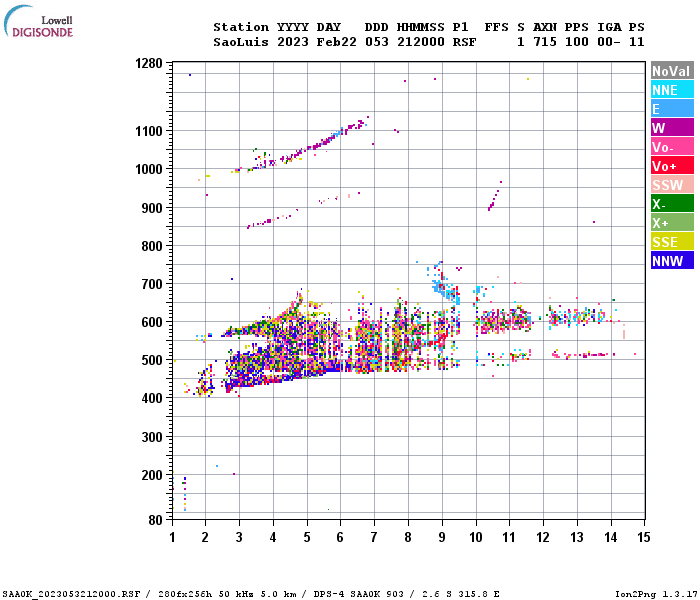Image resolution: width=700 pixels, height=600 pixels.
Task: Click the DPS-4 SAA0K 903 footer text
Action: click(x=358, y=594)
